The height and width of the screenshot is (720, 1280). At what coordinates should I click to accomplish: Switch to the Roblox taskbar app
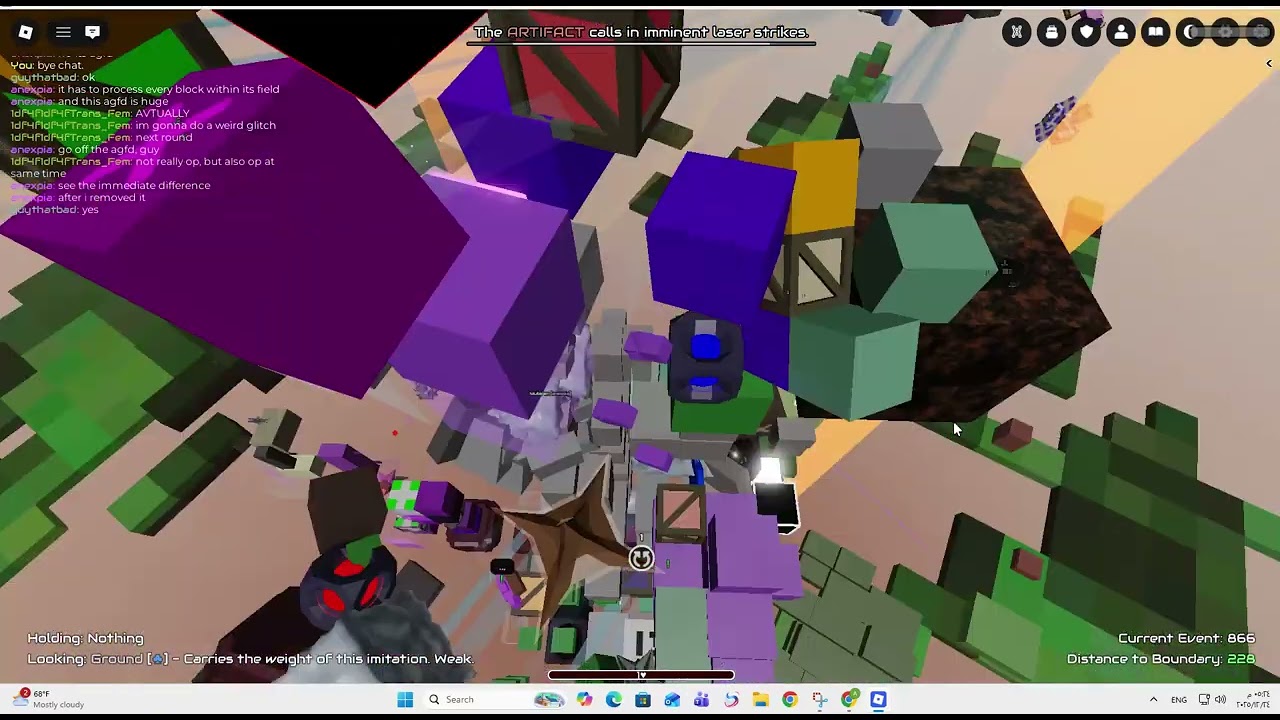(879, 700)
